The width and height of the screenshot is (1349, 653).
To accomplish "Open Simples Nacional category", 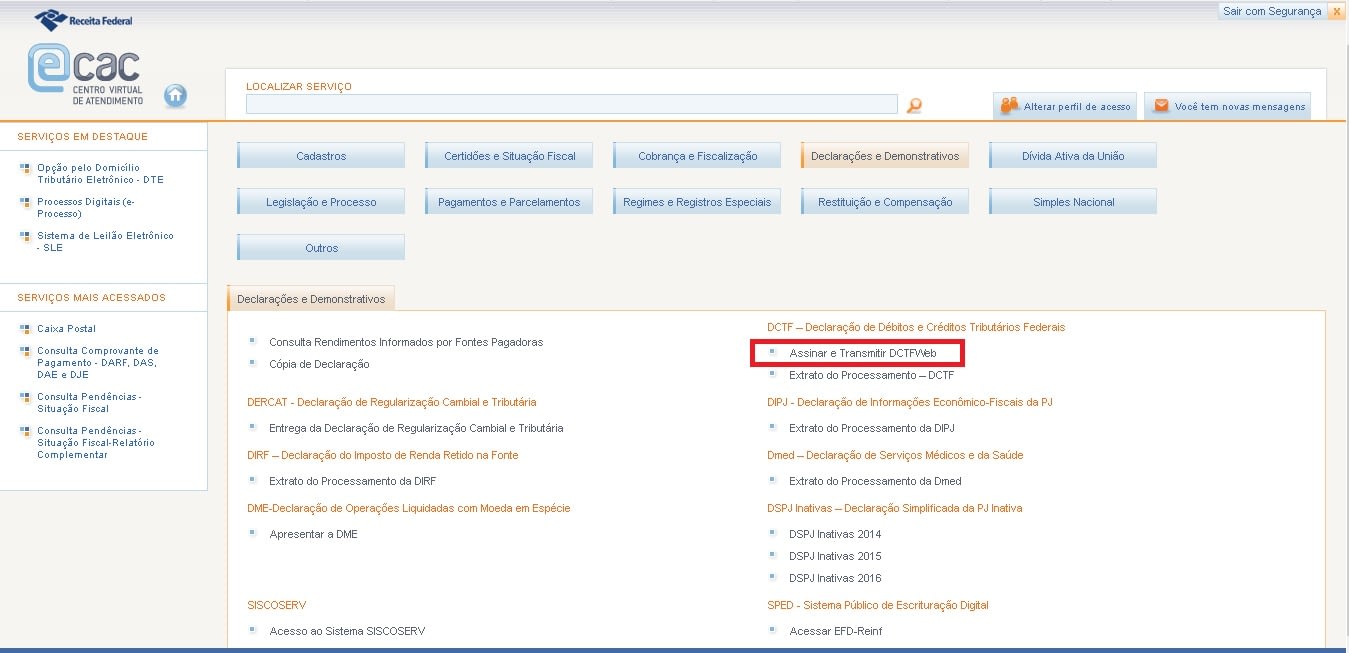I will point(1073,202).
